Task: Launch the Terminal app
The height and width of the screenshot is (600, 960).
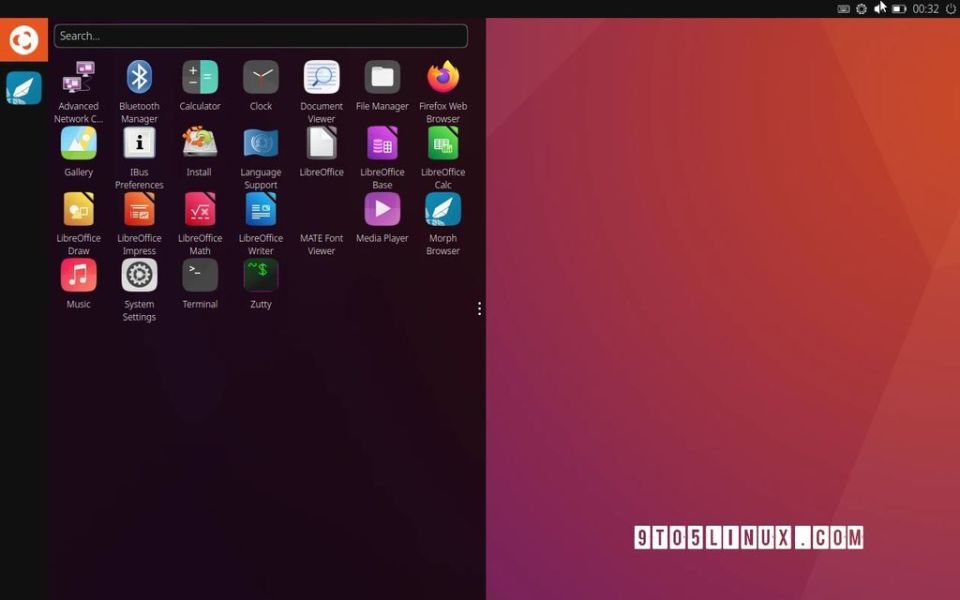Action: coord(200,275)
